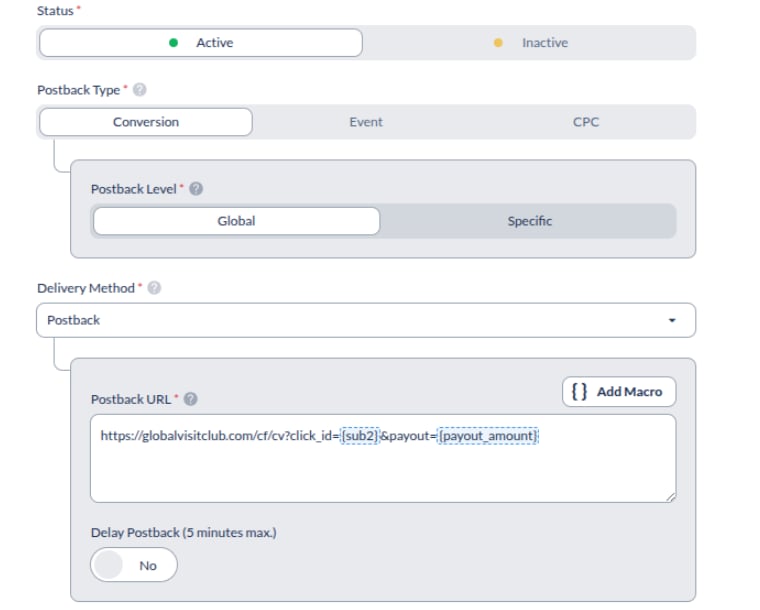Click the Delivery Method help icon
This screenshot has height=610, width=760.
coord(154,288)
